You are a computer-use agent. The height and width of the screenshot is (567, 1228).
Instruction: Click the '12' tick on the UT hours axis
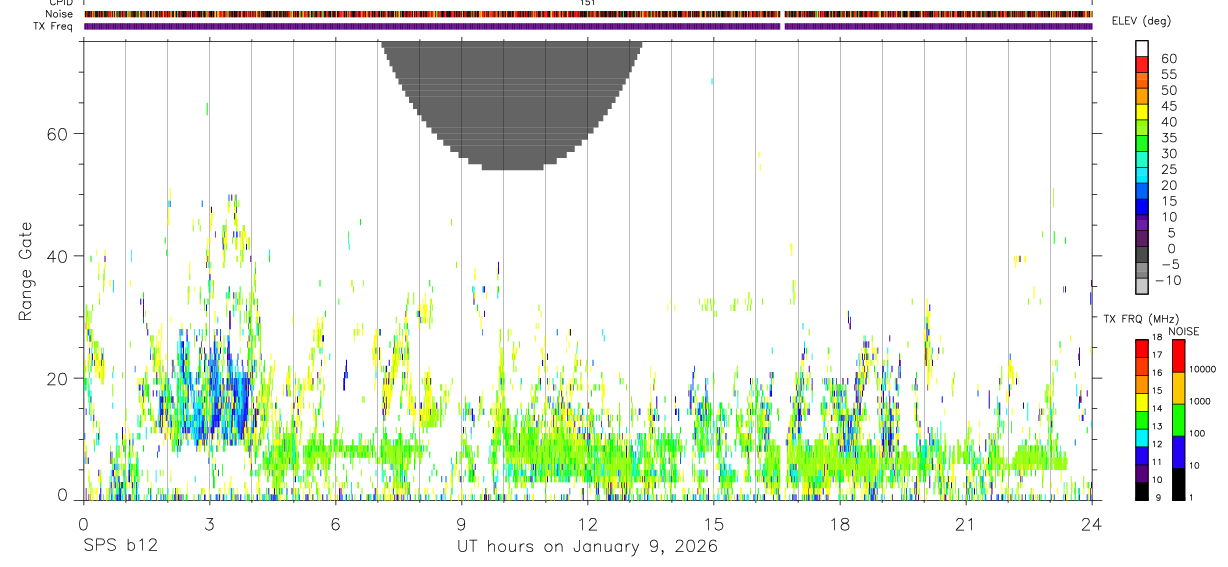click(587, 524)
